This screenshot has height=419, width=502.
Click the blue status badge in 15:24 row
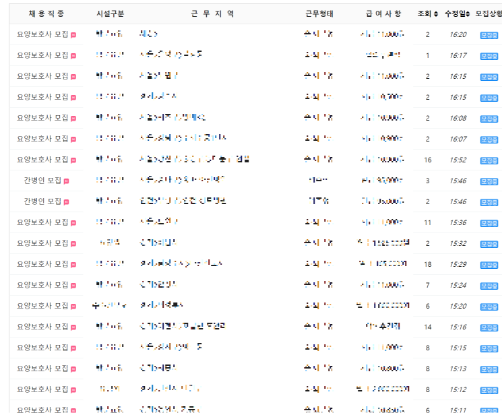point(489,286)
